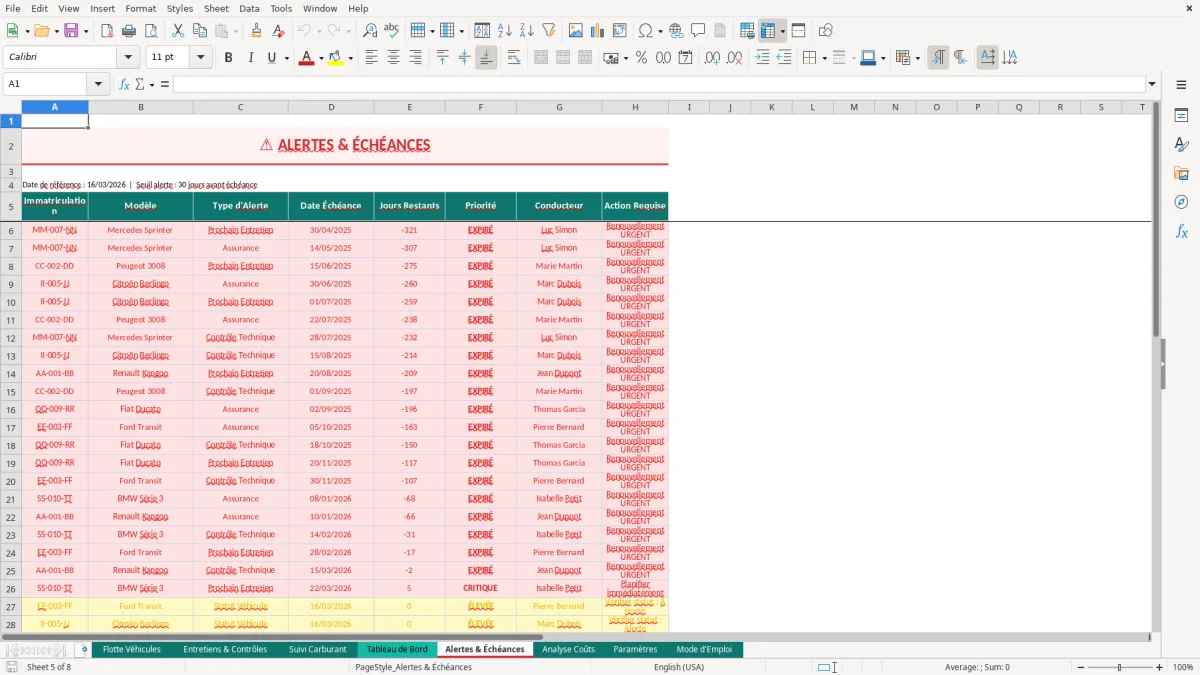Open the Borders dropdown arrow
The height and width of the screenshot is (675, 1200).
[x=824, y=58]
